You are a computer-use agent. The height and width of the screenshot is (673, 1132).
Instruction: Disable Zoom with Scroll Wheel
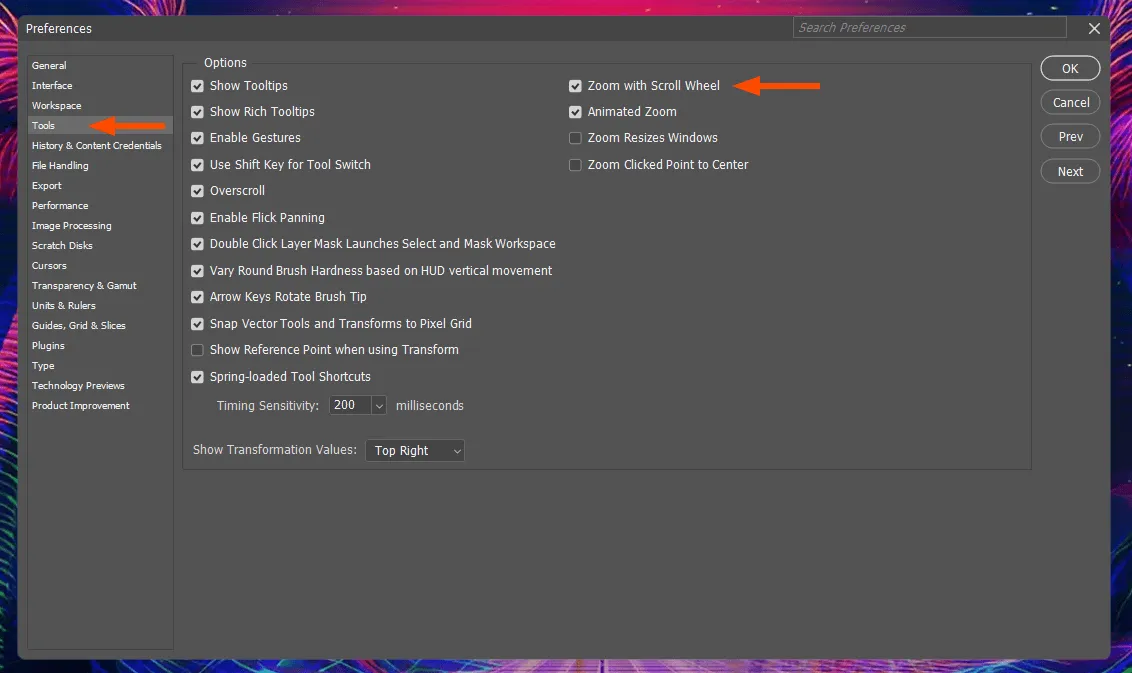click(x=575, y=86)
